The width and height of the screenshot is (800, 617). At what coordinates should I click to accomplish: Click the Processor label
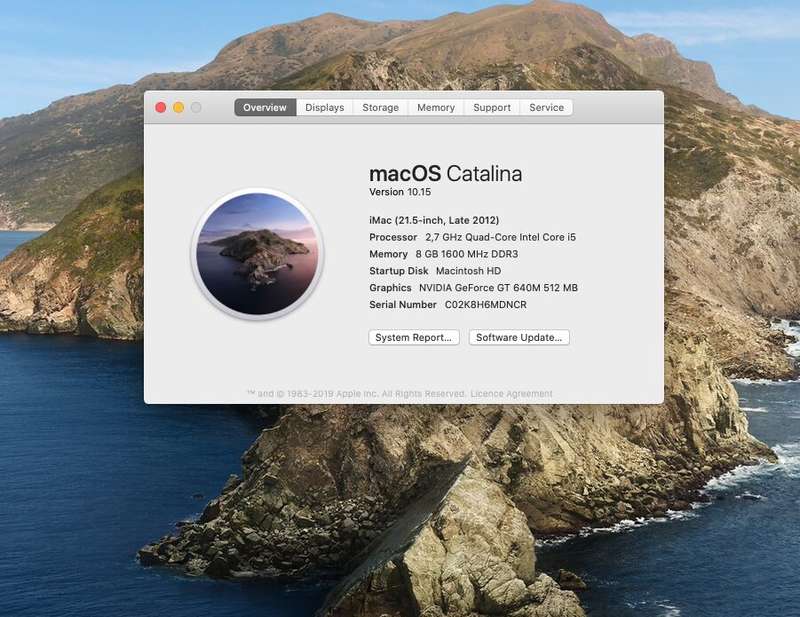(x=393, y=237)
